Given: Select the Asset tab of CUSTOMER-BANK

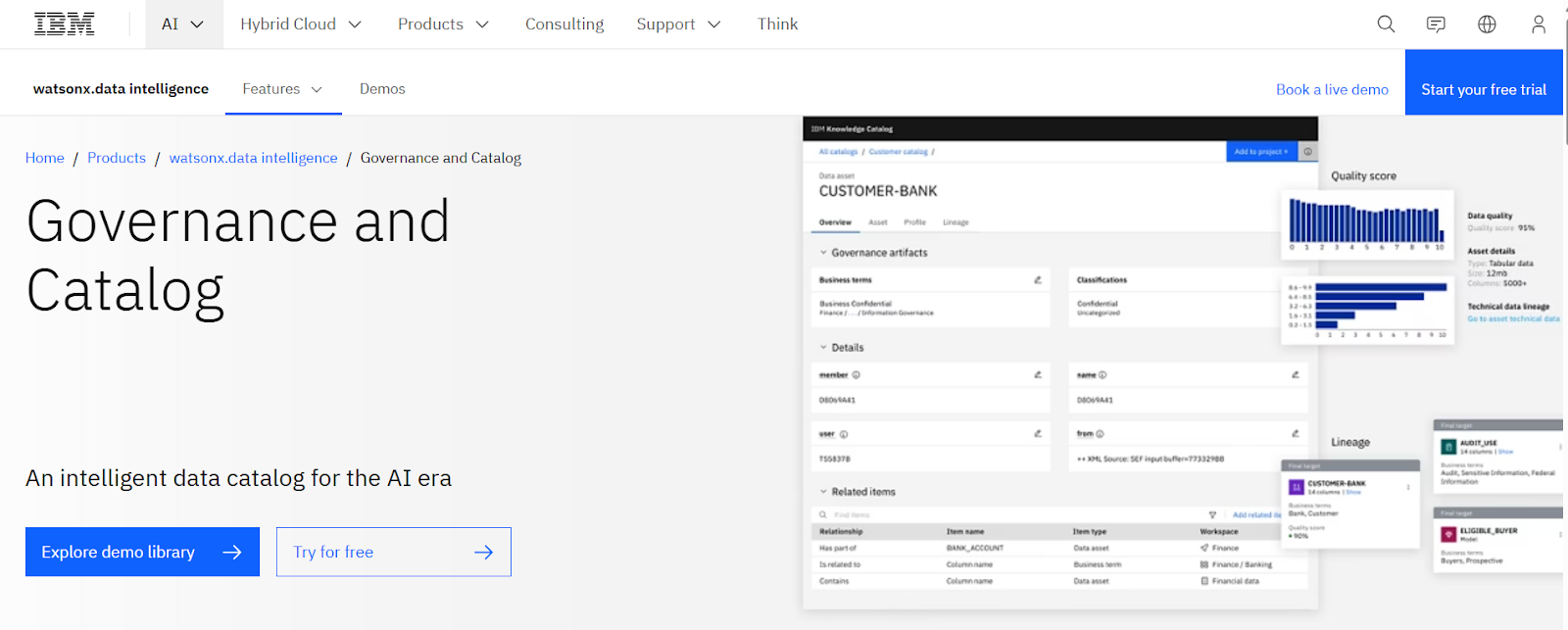Looking at the screenshot, I should 878,222.
